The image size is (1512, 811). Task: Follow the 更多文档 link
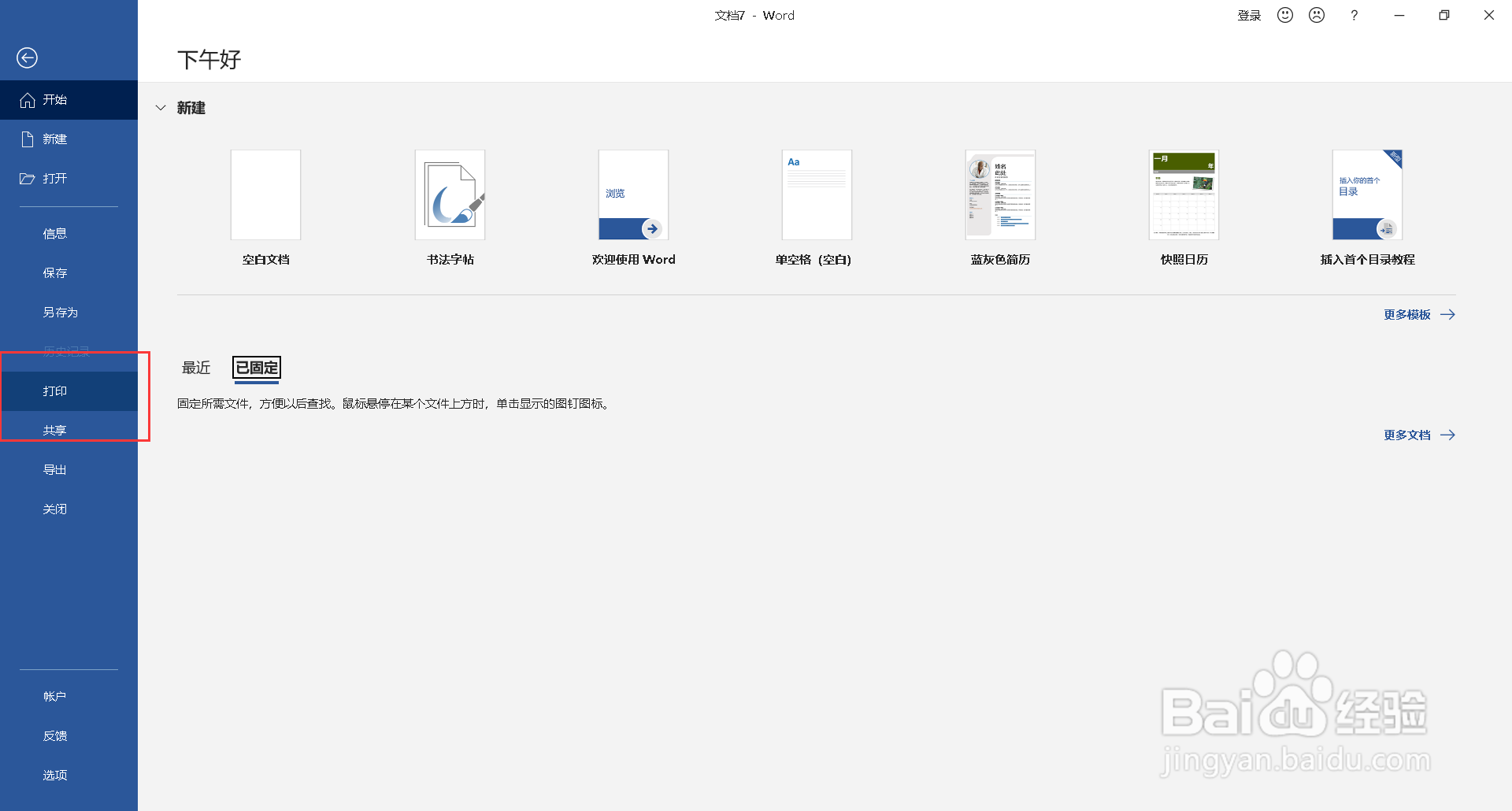pyautogui.click(x=1419, y=435)
